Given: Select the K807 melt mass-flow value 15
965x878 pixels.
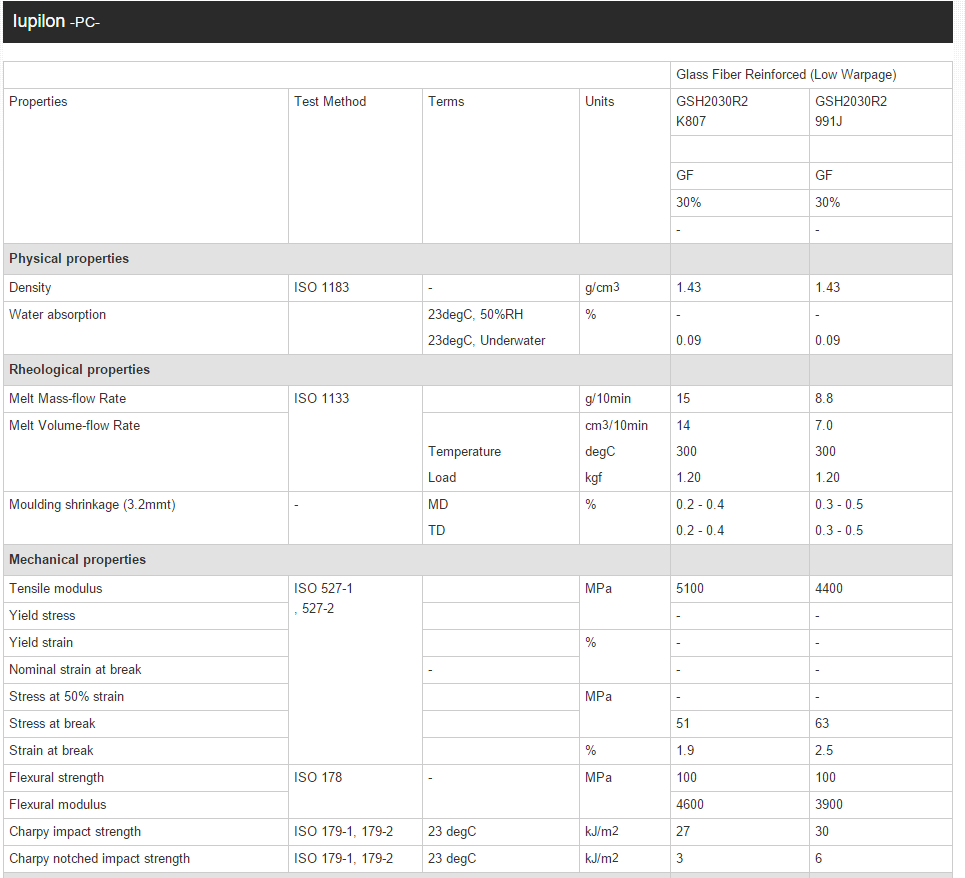Looking at the screenshot, I should pos(683,398).
